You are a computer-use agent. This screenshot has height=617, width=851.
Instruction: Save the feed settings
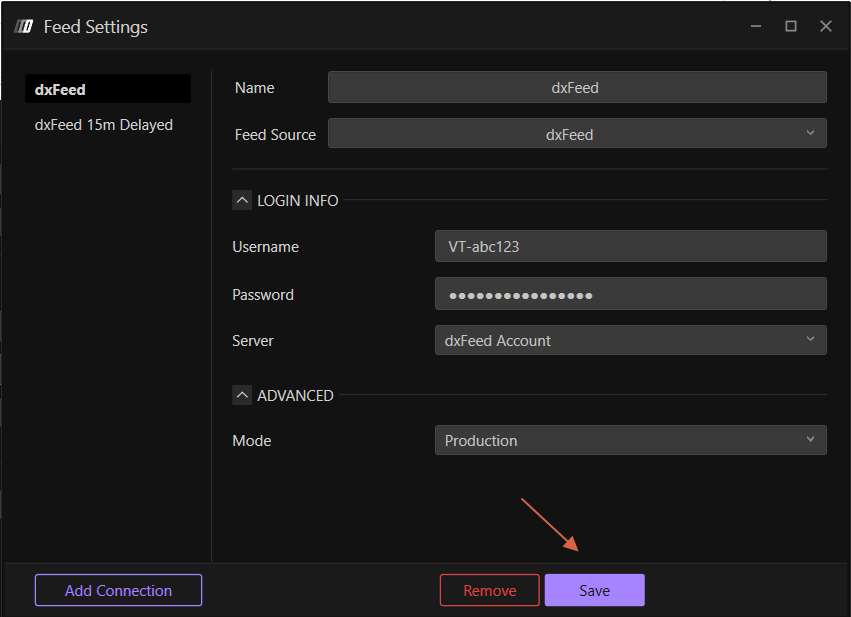594,590
